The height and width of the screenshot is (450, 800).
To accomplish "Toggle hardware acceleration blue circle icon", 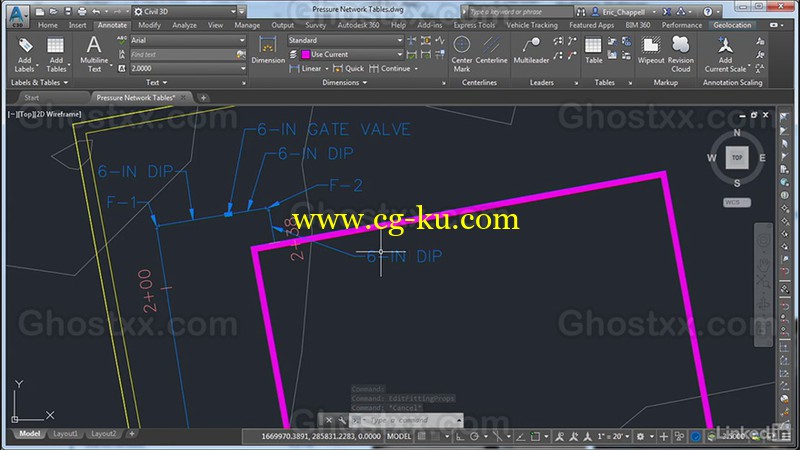I will (695, 436).
